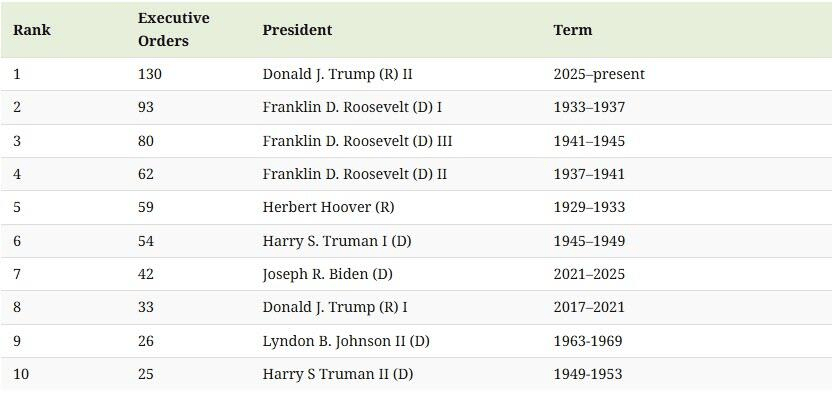Select the Franklin D. Roosevelt (D) I cell
The height and width of the screenshot is (394, 834).
click(352, 107)
